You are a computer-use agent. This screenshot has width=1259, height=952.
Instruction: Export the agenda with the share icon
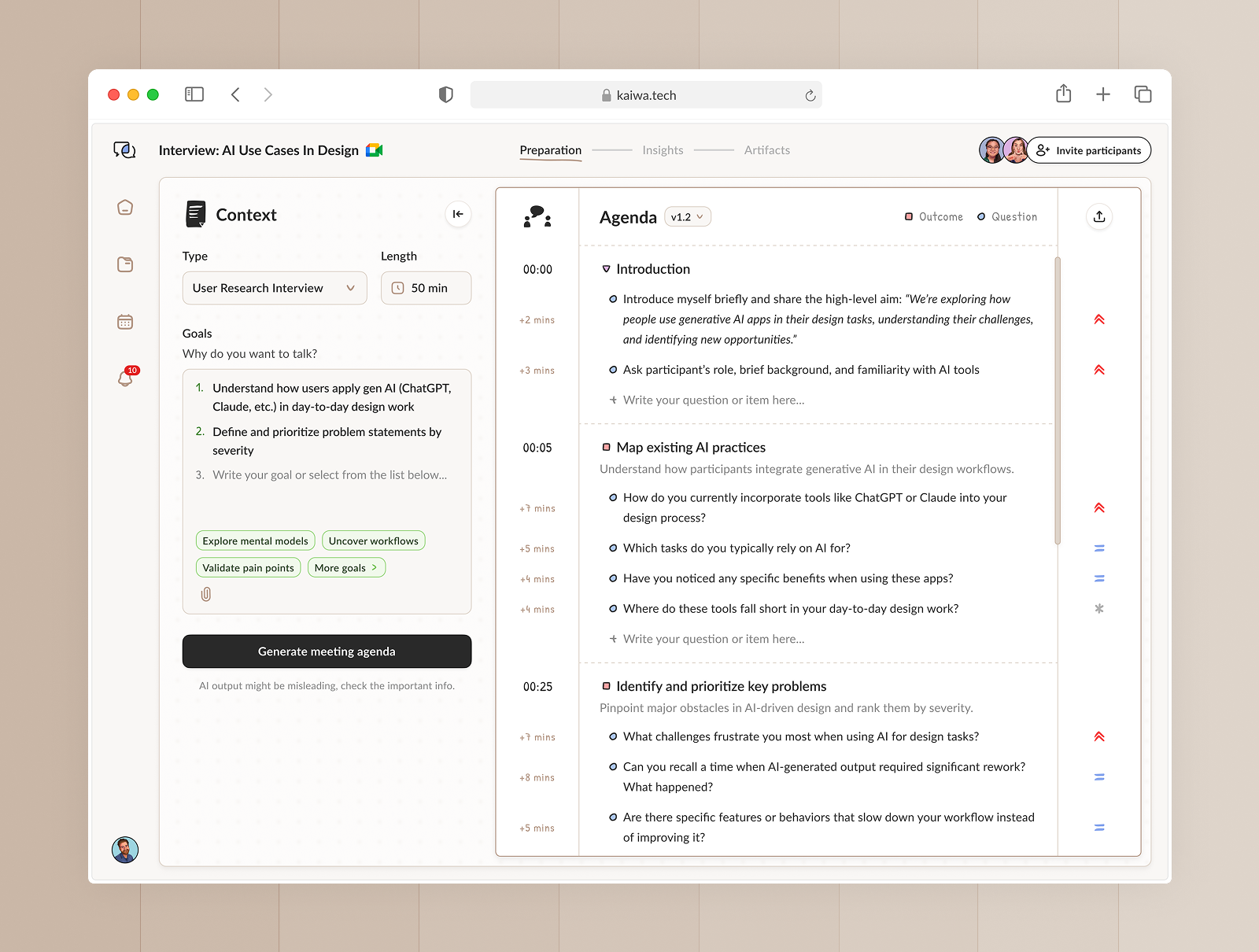(1099, 216)
